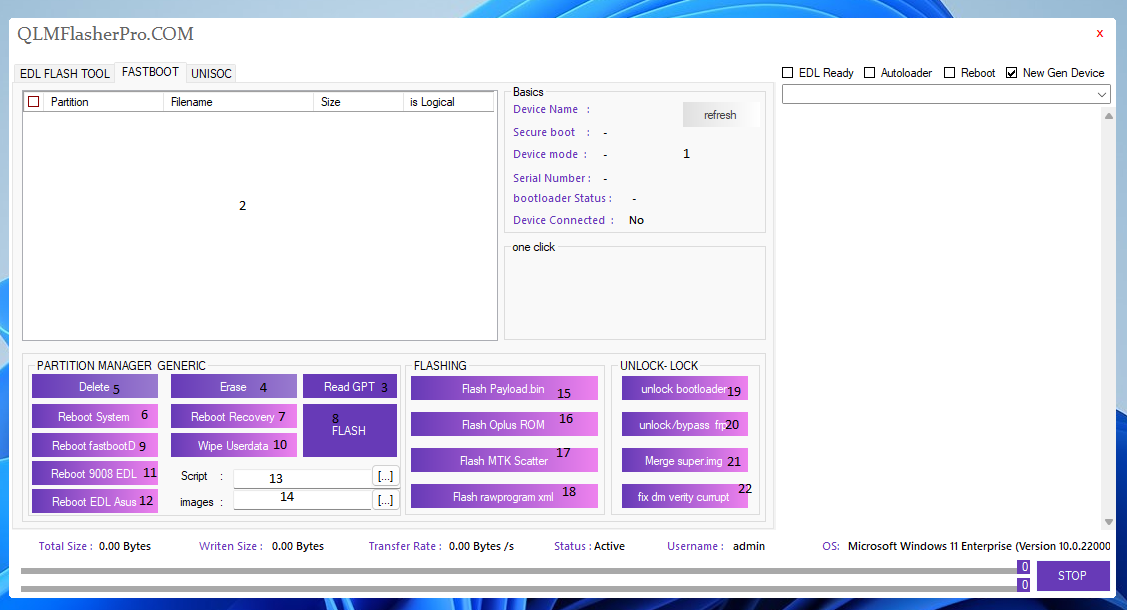The width and height of the screenshot is (1127, 610).
Task: Check the Reboot option checkbox
Action: point(949,73)
